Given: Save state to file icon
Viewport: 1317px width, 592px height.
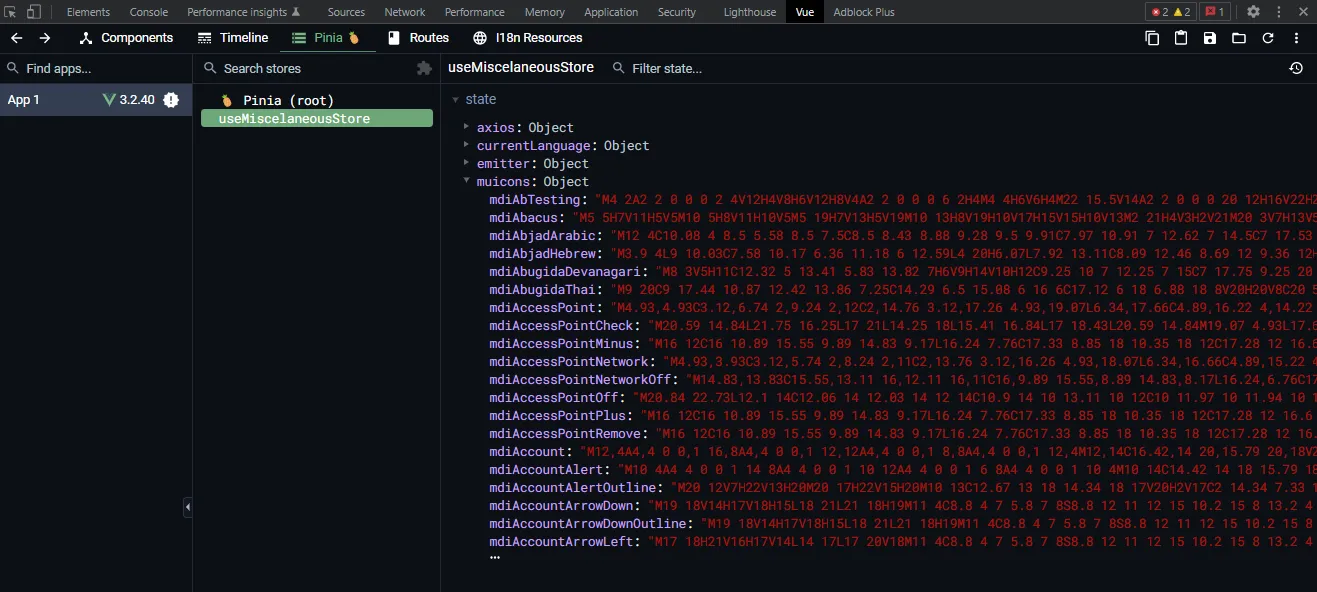Looking at the screenshot, I should click(1210, 38).
